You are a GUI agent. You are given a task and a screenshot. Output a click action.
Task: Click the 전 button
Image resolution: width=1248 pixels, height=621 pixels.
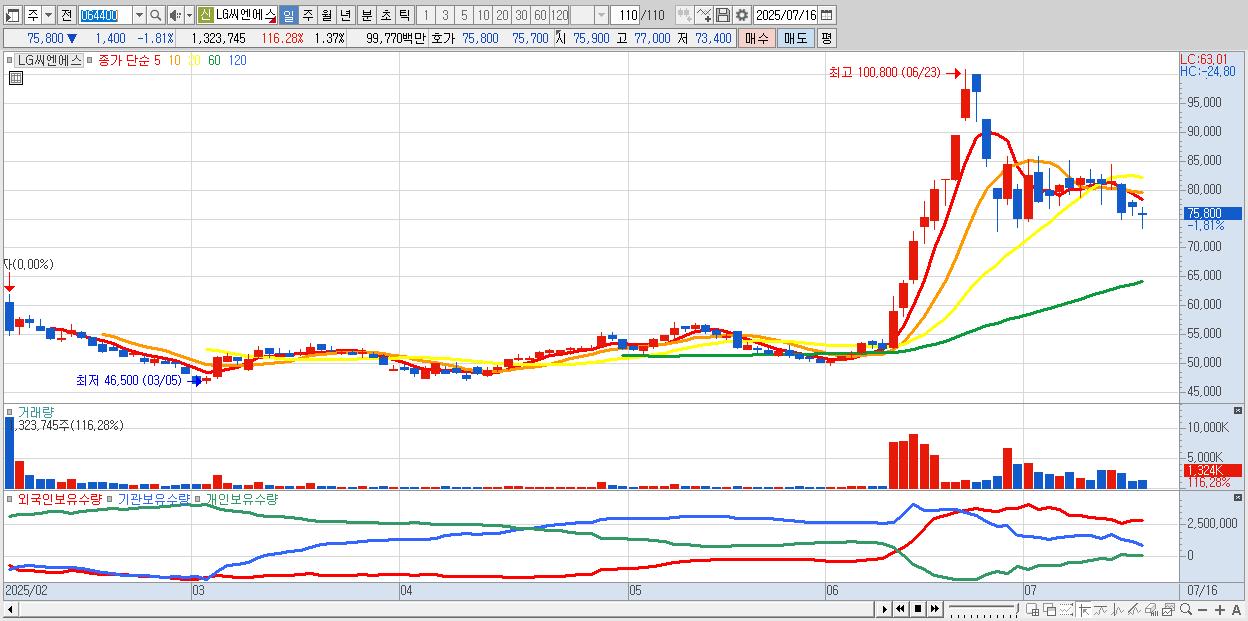click(x=66, y=15)
